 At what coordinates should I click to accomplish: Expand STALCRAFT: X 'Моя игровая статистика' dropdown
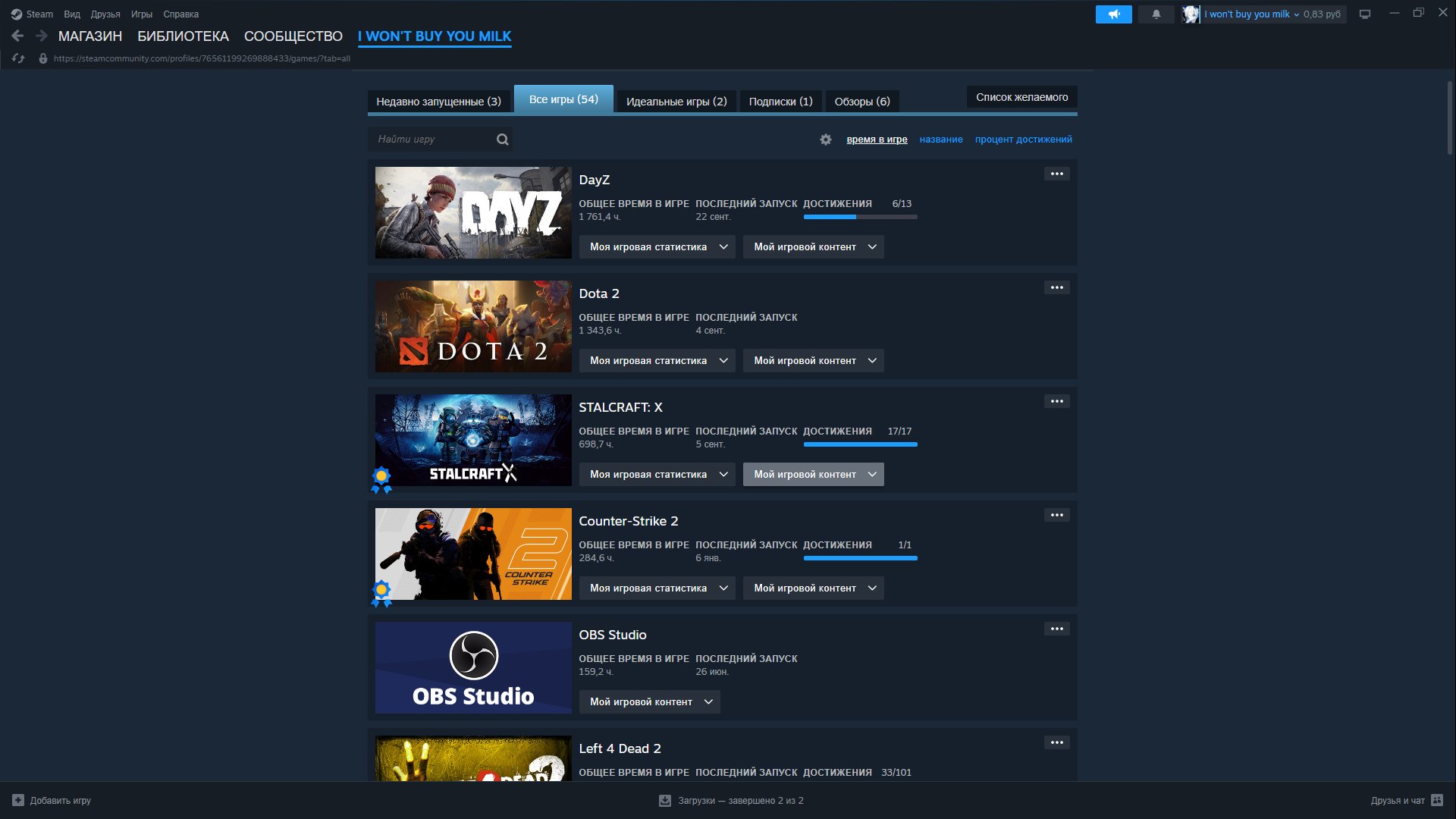coord(657,475)
